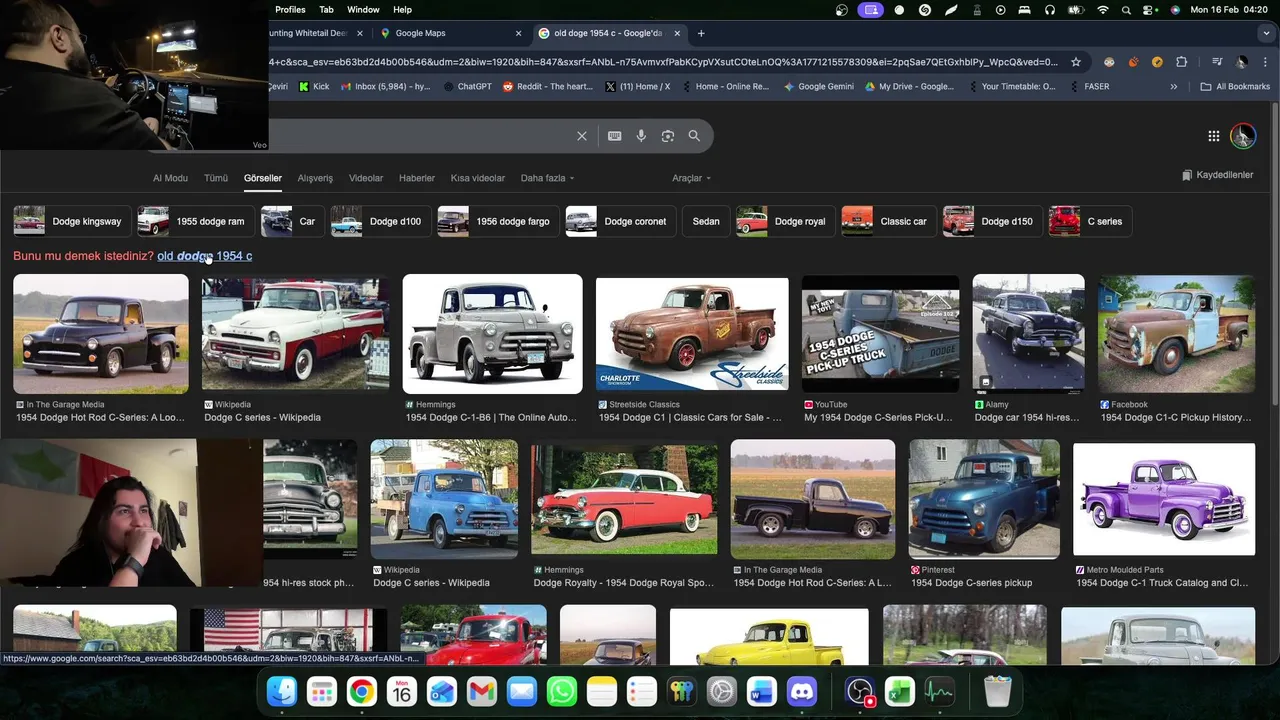Open the My Drive bookmark
Image resolution: width=1280 pixels, height=720 pixels.
click(909, 87)
